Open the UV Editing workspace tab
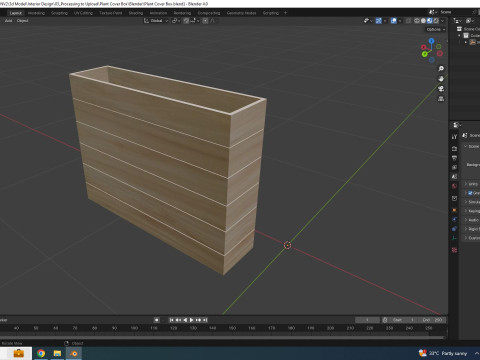480x360 pixels. (83, 13)
